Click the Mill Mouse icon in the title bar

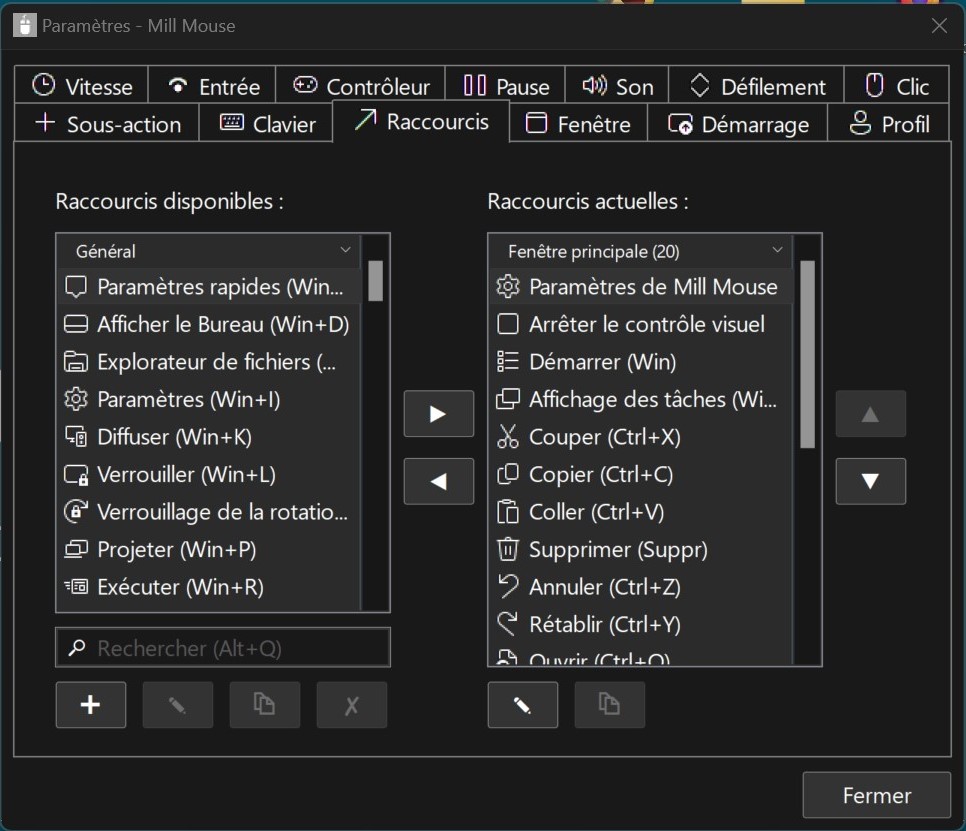tap(22, 25)
